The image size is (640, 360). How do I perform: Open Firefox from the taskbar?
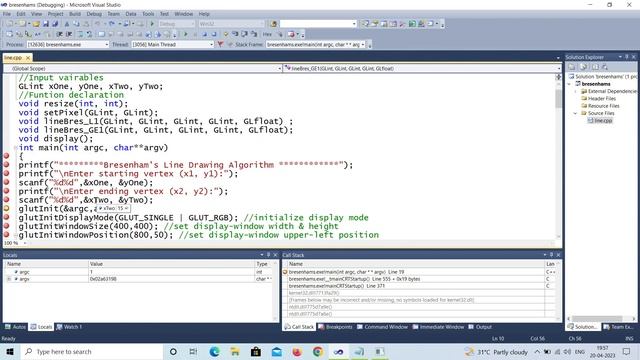297,351
